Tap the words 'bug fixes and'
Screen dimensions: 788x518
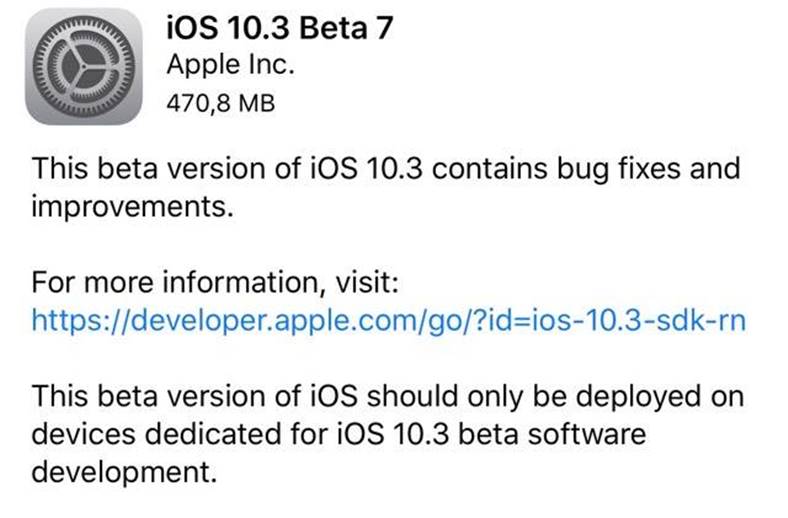click(x=648, y=169)
